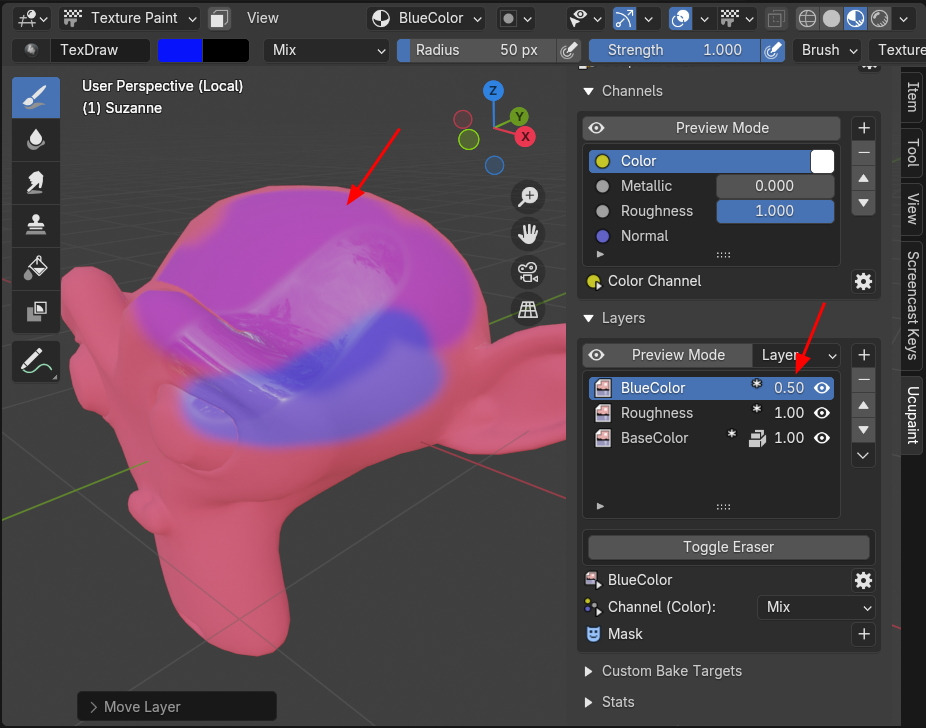Switch to wireframe shading
This screenshot has width=926, height=728.
tap(807, 18)
